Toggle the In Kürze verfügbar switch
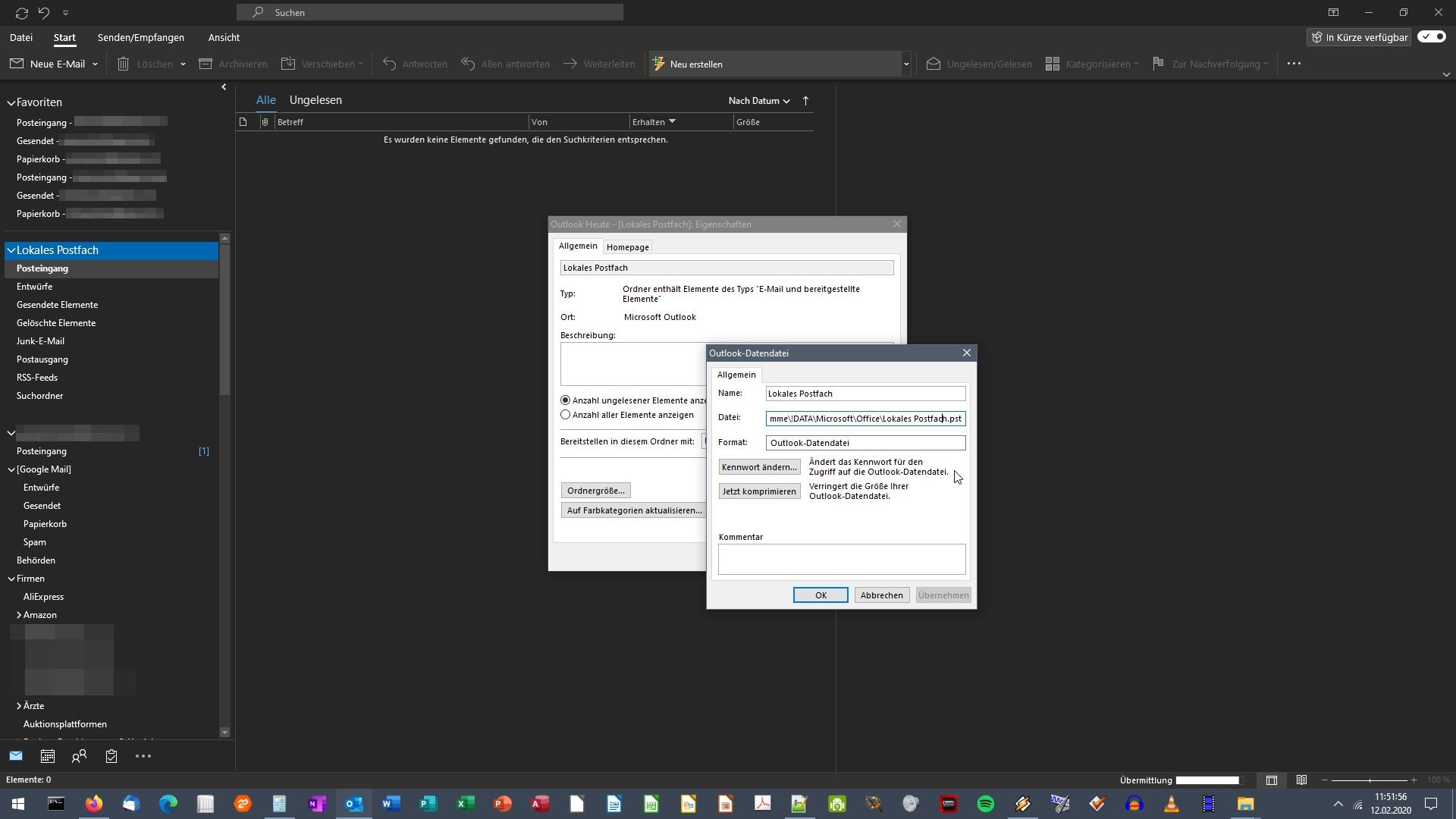1456x819 pixels. [1432, 37]
